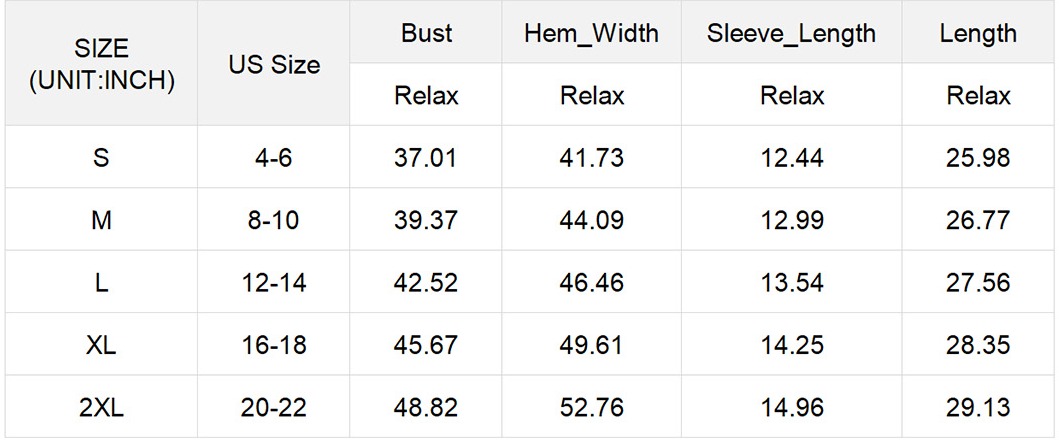Select sleeve length value 14.25

click(792, 345)
